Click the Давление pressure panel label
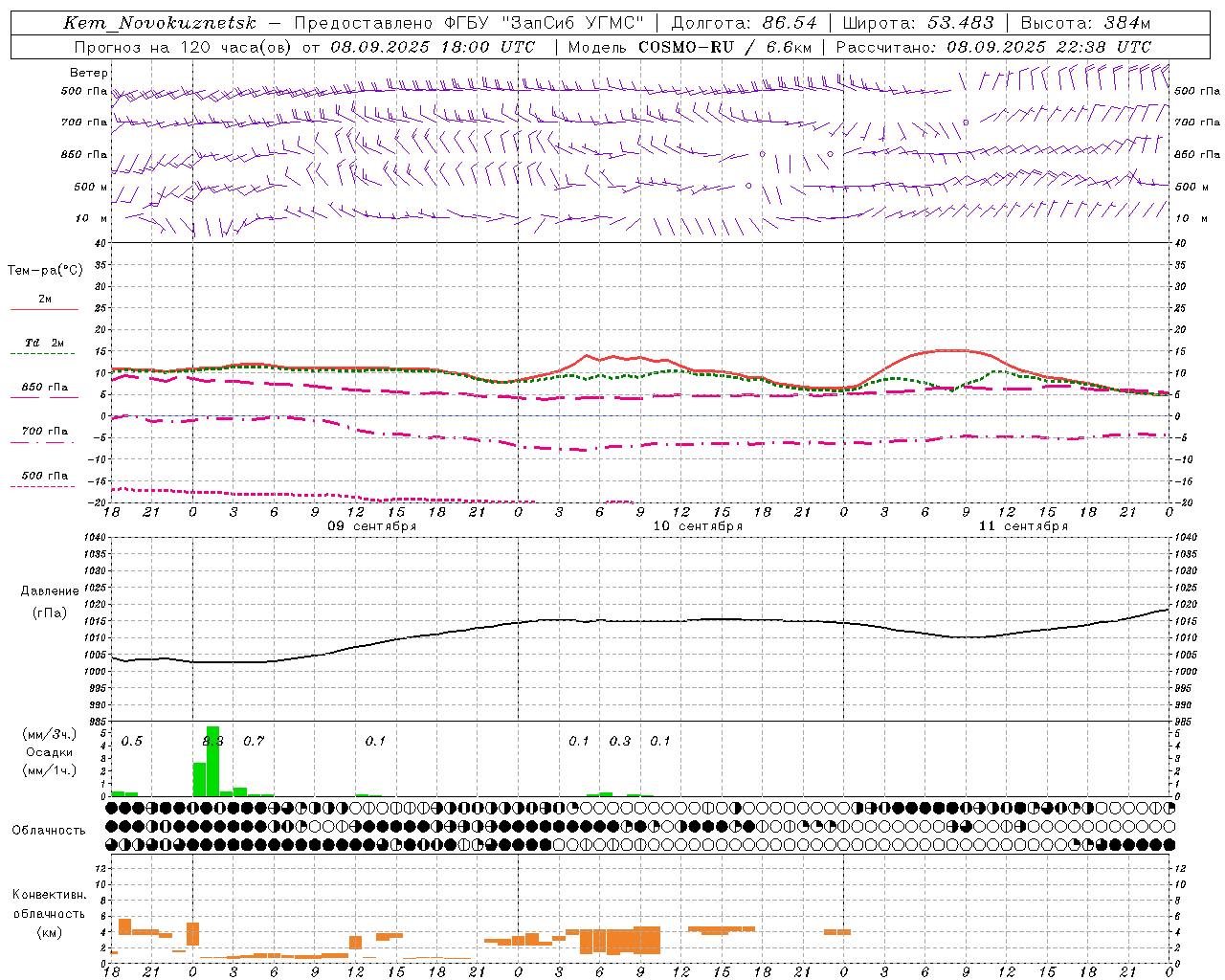 click(x=50, y=591)
